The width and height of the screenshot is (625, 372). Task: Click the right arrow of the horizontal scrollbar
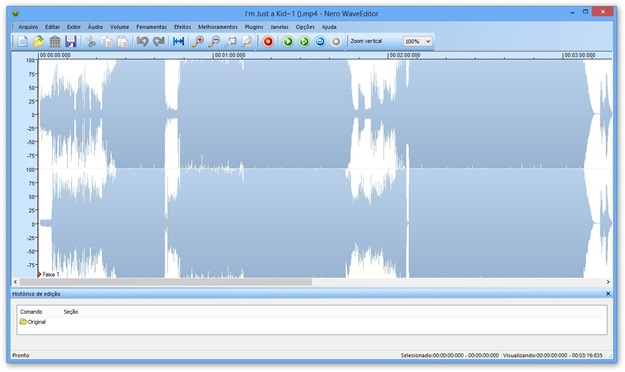(x=608, y=282)
